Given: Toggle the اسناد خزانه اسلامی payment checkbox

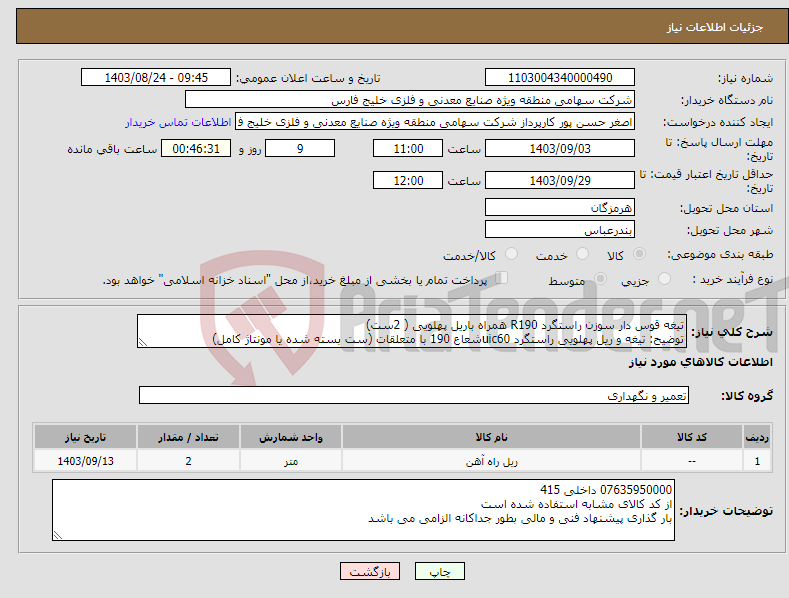Looking at the screenshot, I should [501, 278].
